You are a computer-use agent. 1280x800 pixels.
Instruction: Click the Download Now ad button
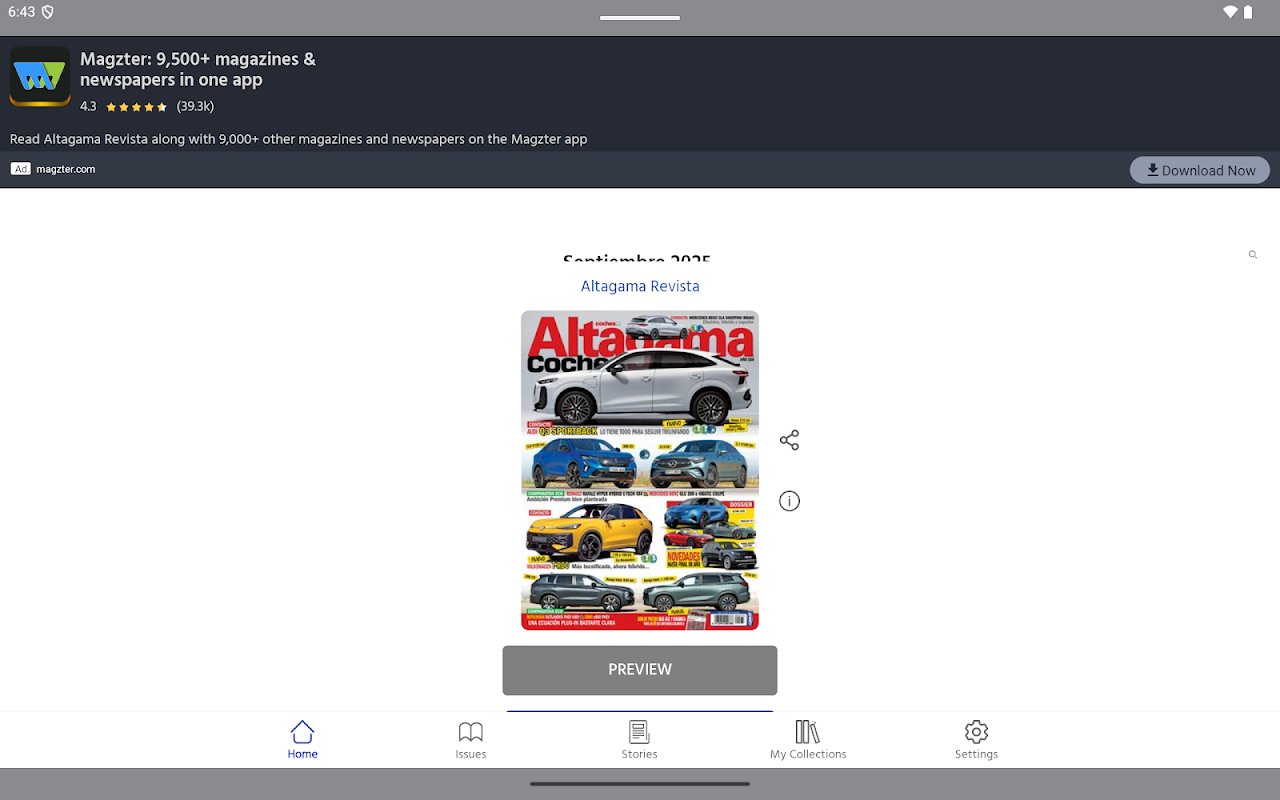1200,170
